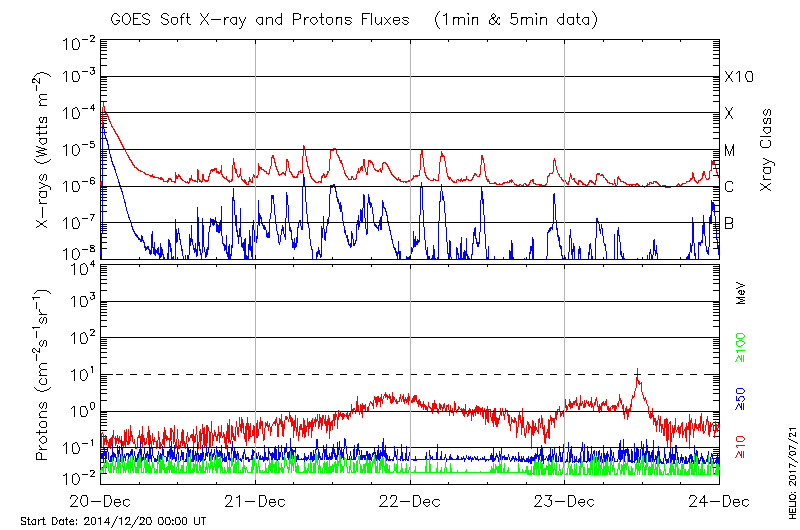The width and height of the screenshot is (800, 530).
Task: Select the M class label on right axis
Action: (730, 150)
